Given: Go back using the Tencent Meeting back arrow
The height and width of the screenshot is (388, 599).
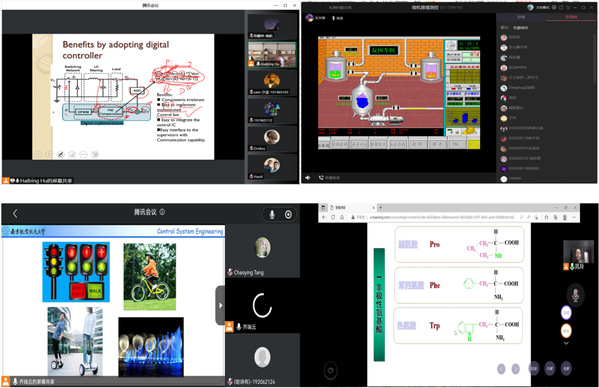Looking at the screenshot, I should pos(15,213).
